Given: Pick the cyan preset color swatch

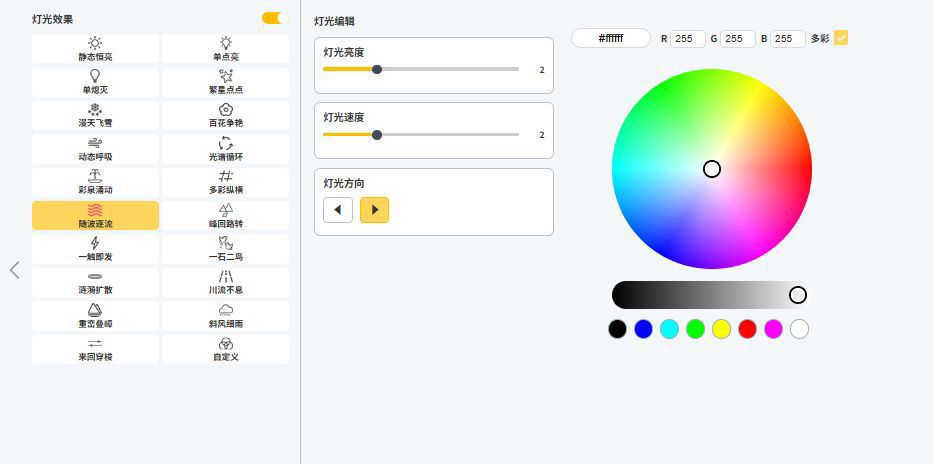Looking at the screenshot, I should coord(669,329).
